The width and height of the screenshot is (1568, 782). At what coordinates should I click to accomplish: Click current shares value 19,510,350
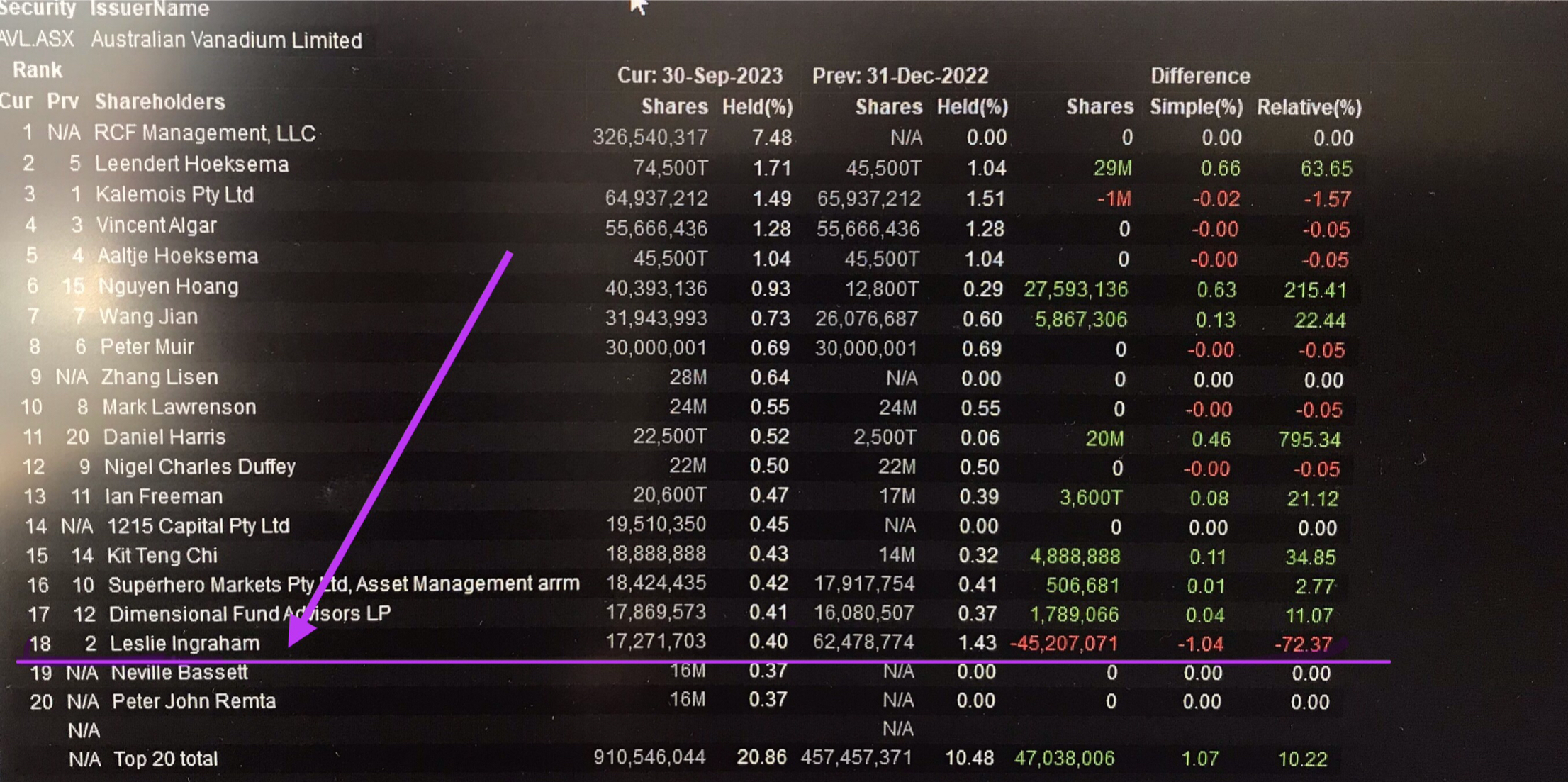coord(656,525)
